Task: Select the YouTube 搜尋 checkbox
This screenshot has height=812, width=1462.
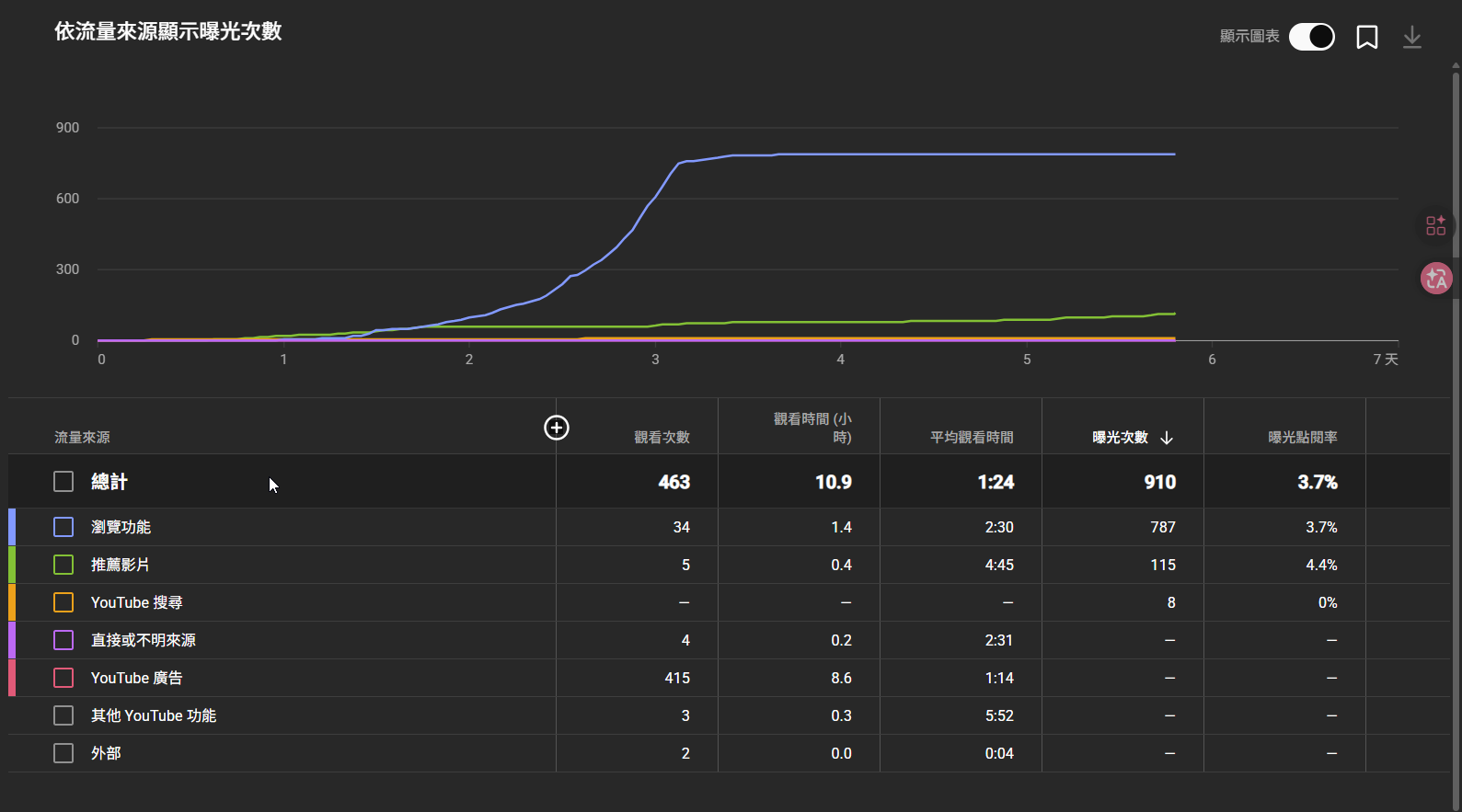Action: click(x=63, y=602)
